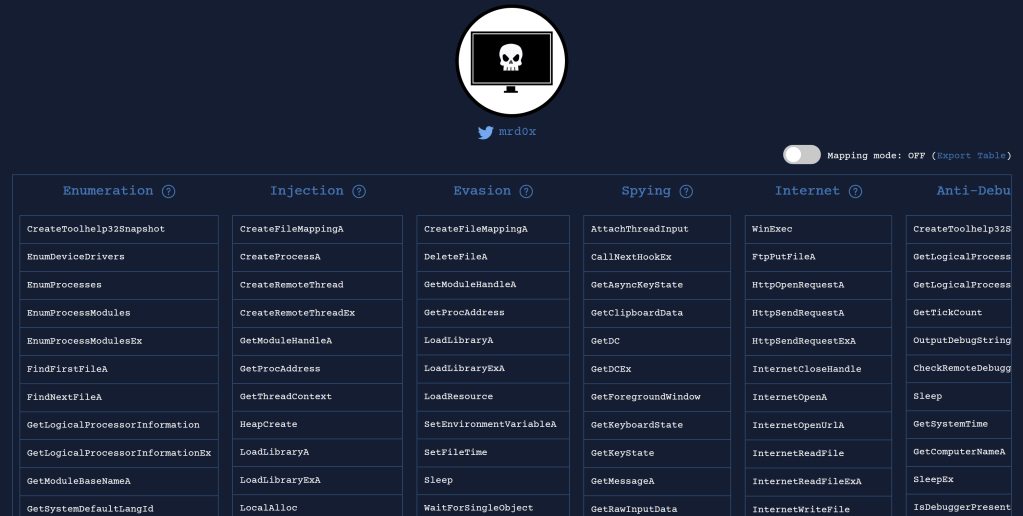Click GetProcAddress in the Evasion column
The width and height of the screenshot is (1023, 516).
click(x=464, y=313)
